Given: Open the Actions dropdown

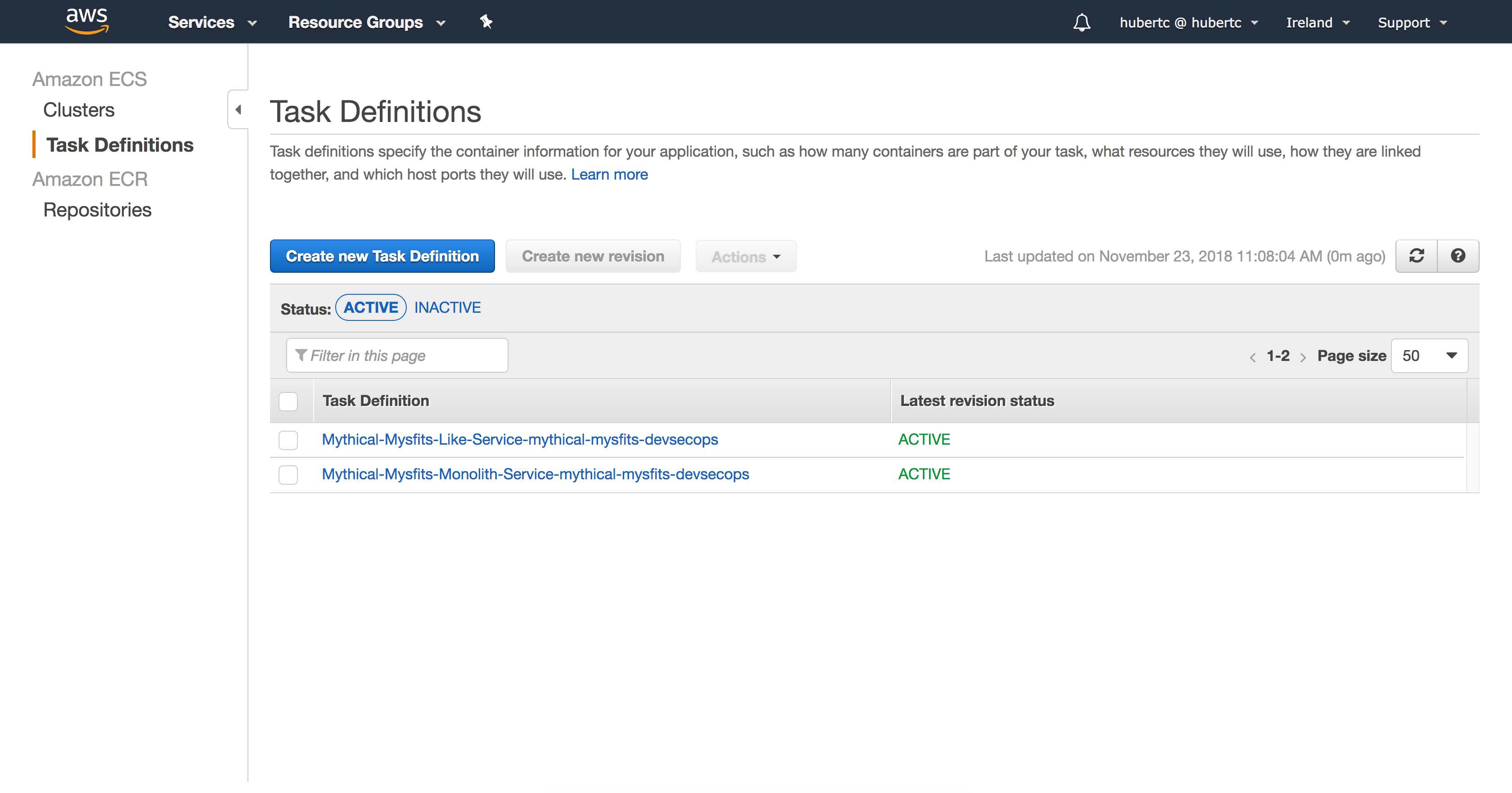Looking at the screenshot, I should (746, 257).
